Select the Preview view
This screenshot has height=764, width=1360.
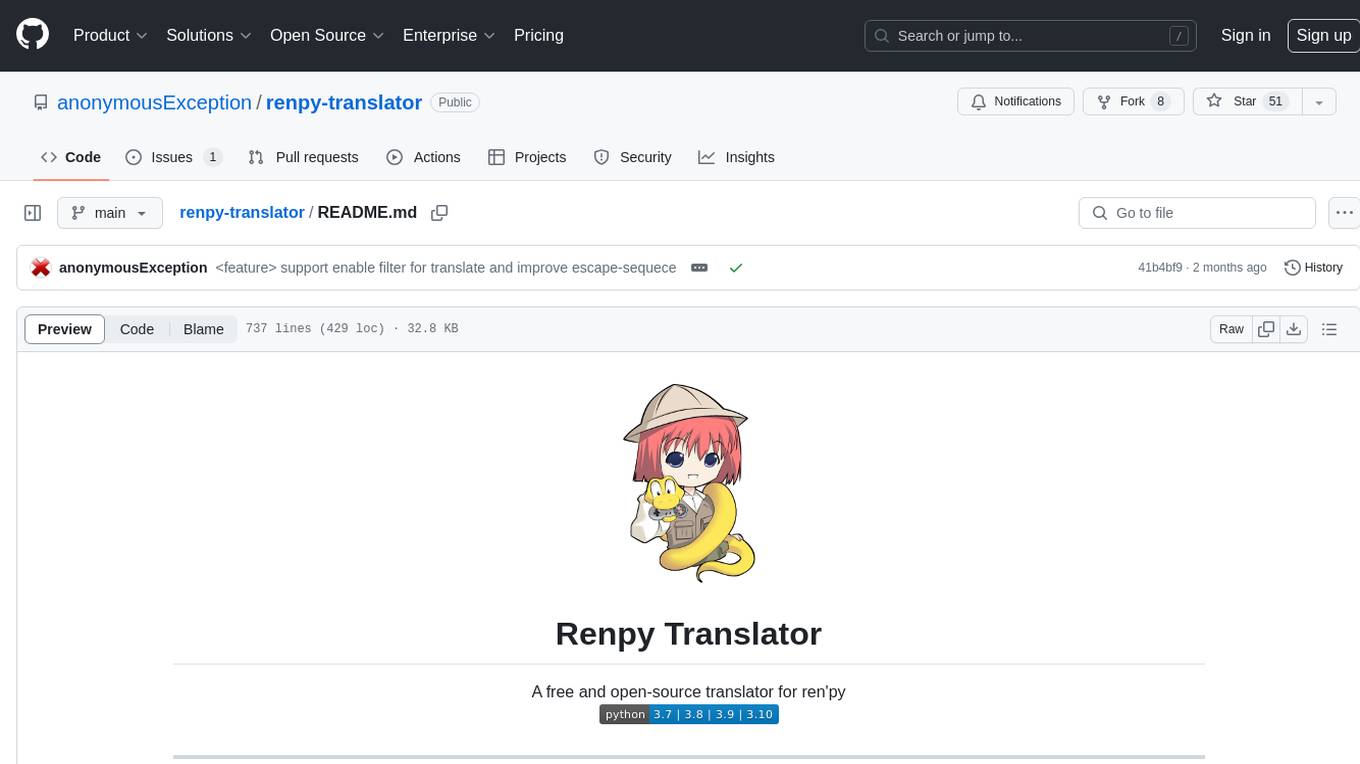(65, 329)
